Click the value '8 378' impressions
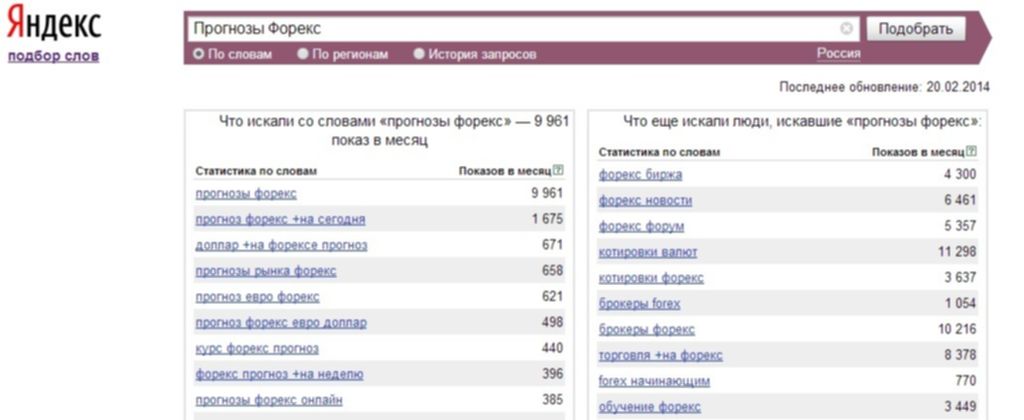1024x420 pixels. (960, 355)
